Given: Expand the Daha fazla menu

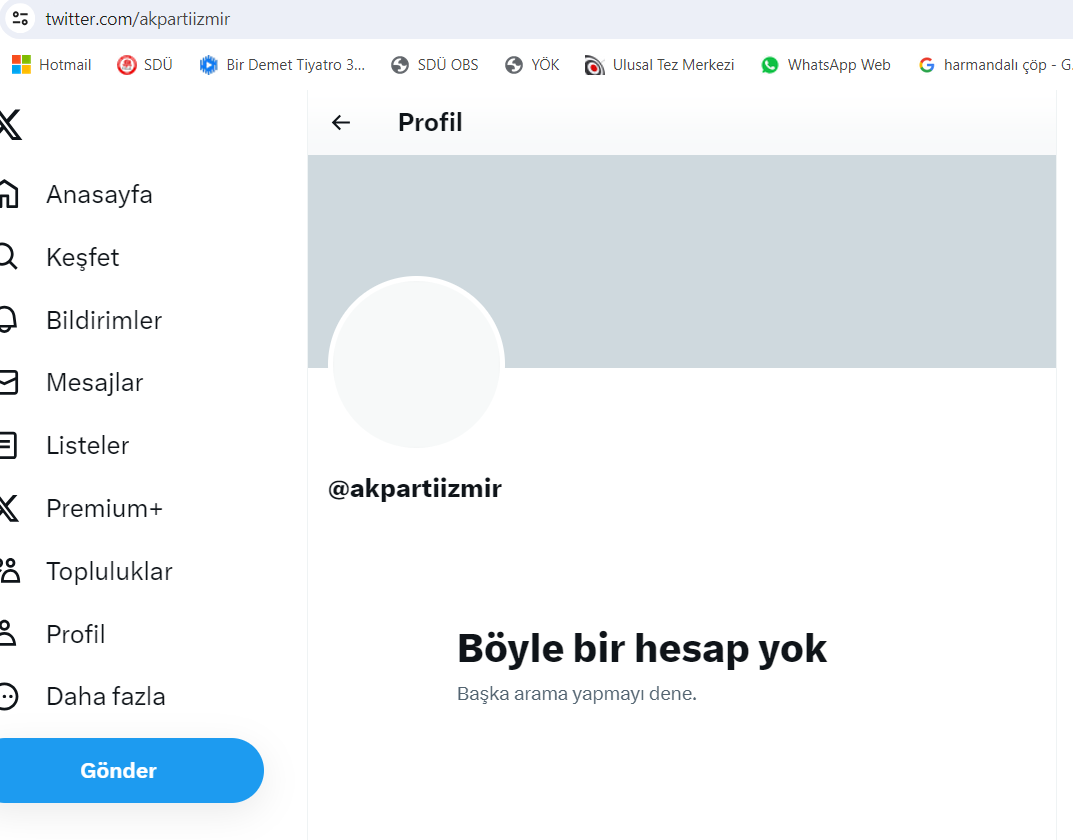Looking at the screenshot, I should pos(105,696).
